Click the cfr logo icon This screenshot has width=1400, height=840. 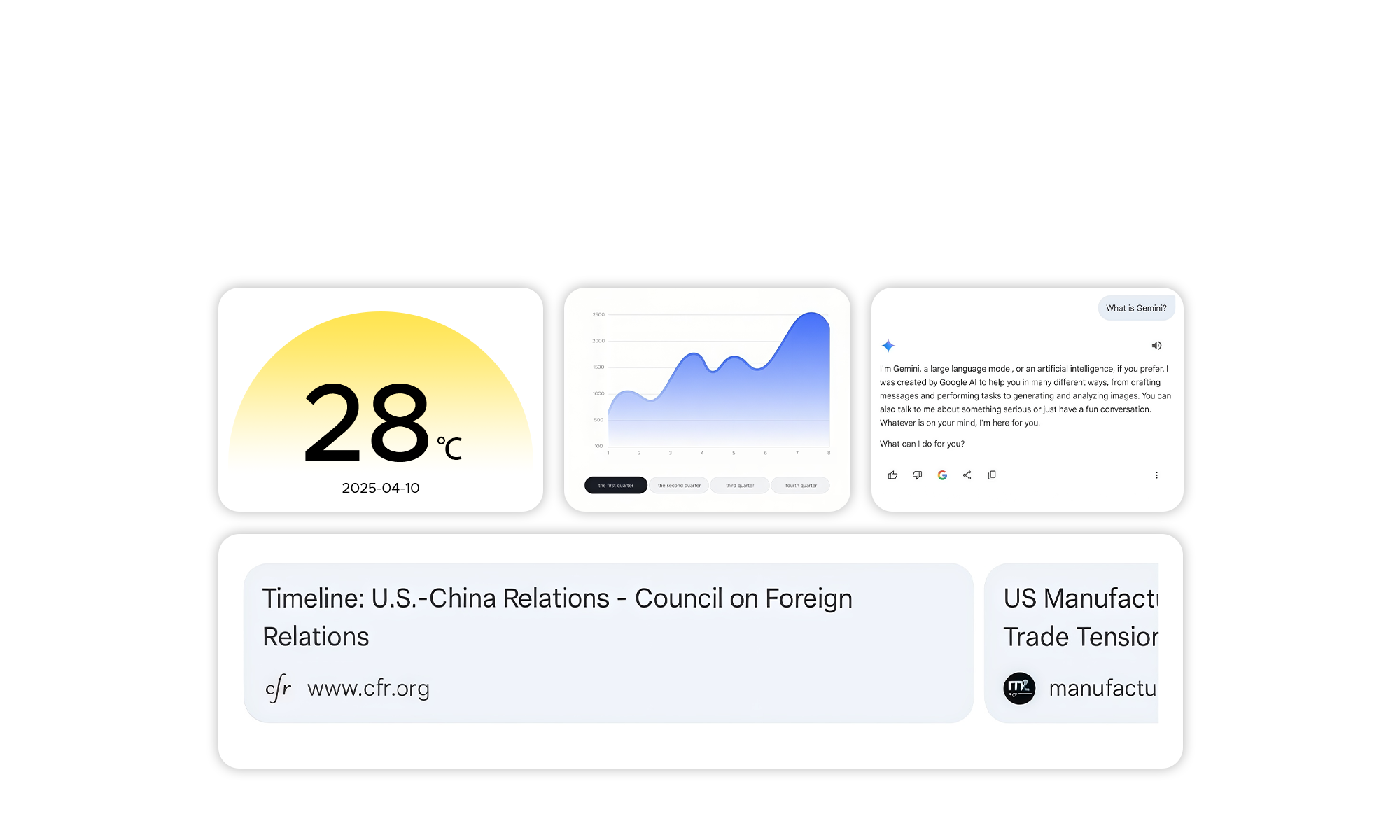pyautogui.click(x=279, y=689)
